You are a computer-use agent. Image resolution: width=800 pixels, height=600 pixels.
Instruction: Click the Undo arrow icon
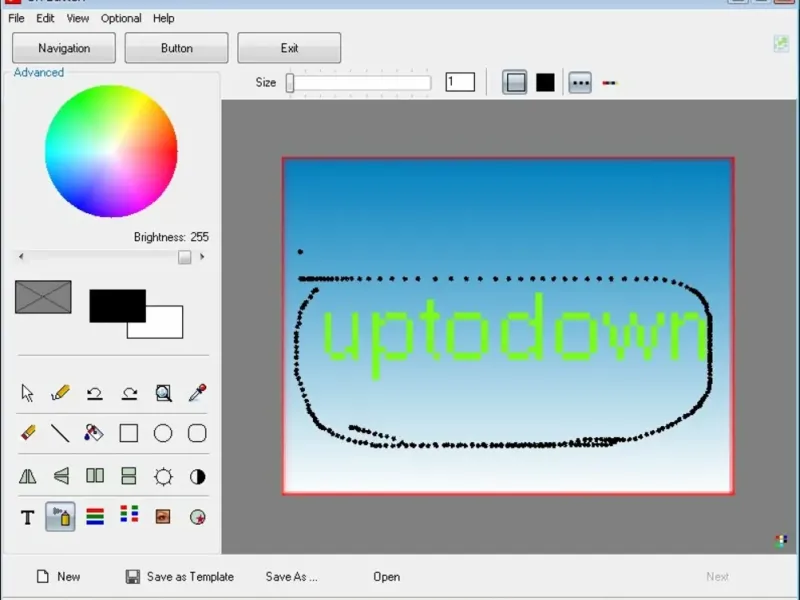(94, 393)
